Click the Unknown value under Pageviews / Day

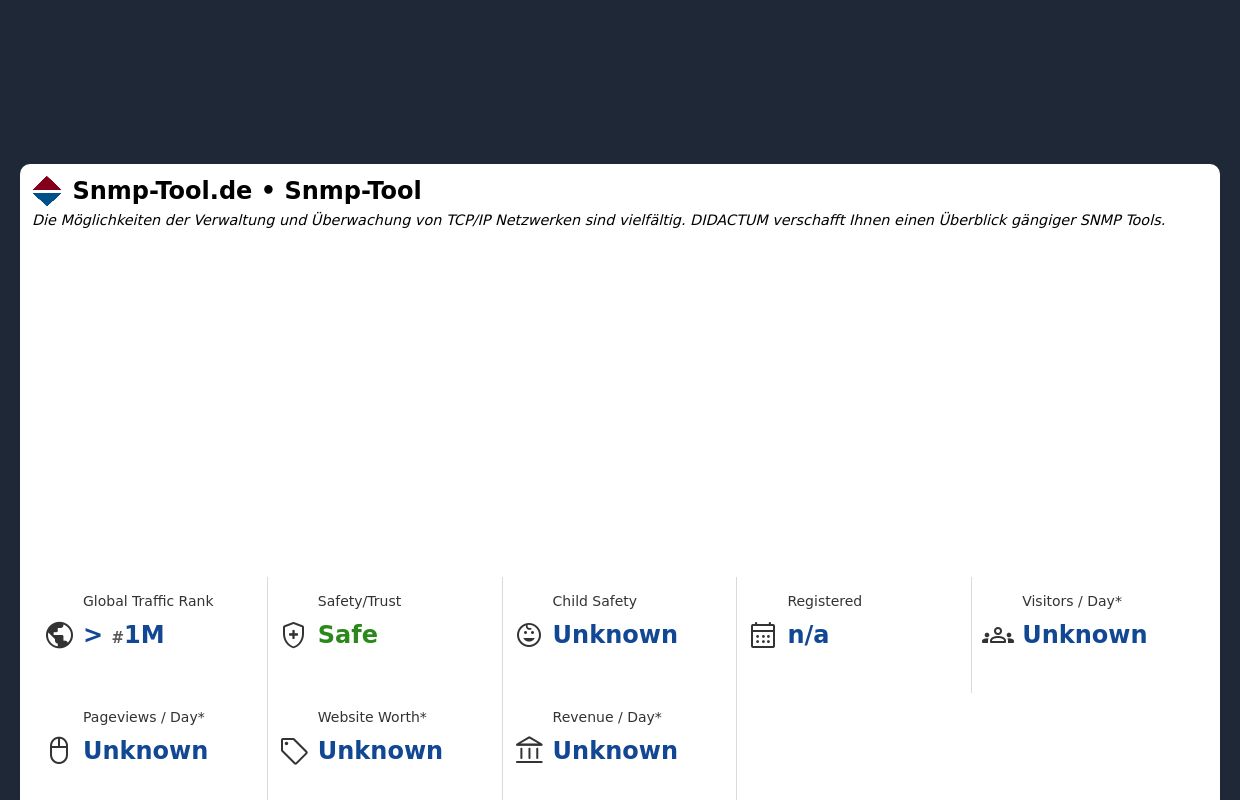(x=145, y=751)
